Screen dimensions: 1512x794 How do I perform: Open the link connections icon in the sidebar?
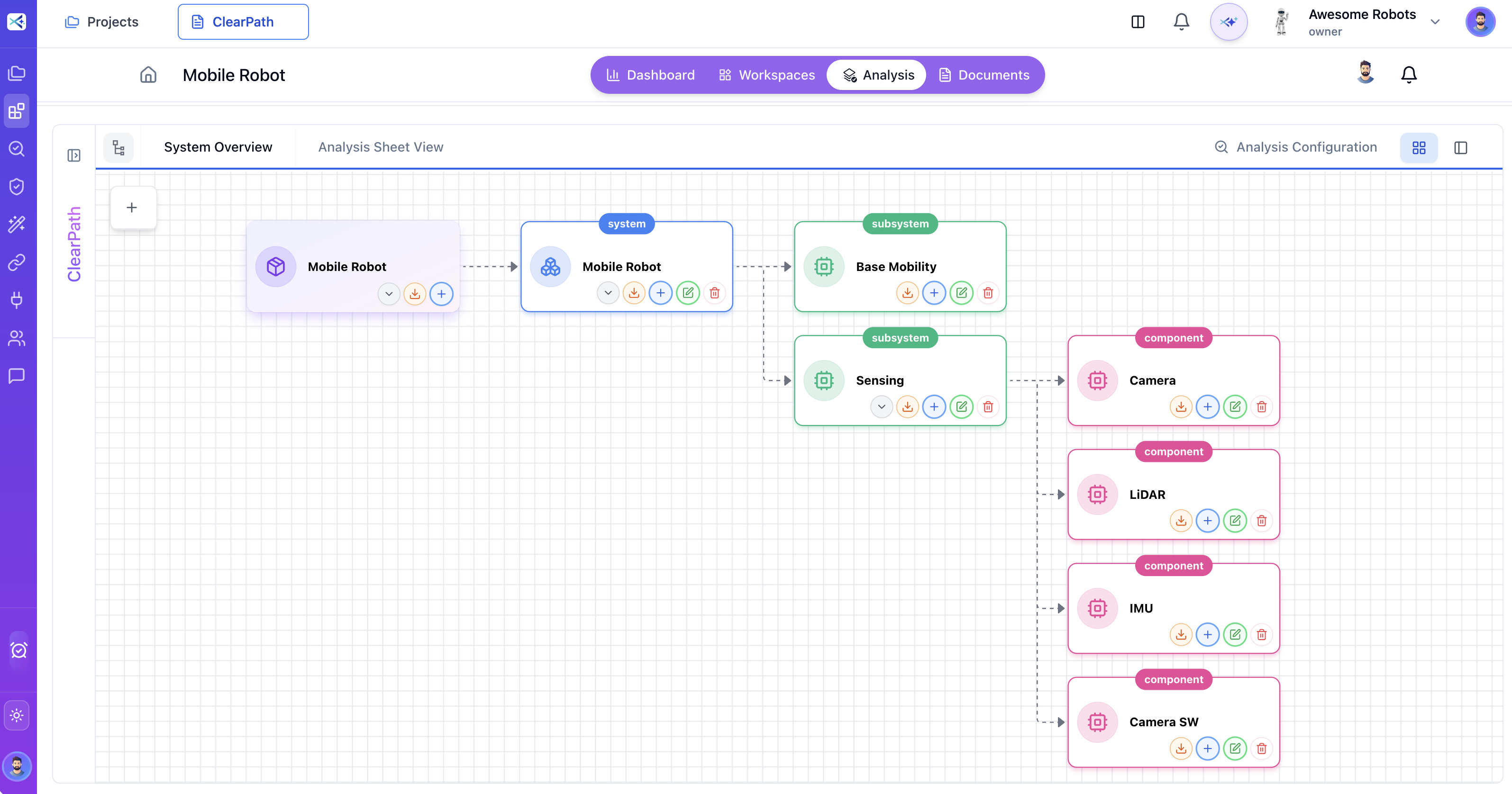click(17, 262)
